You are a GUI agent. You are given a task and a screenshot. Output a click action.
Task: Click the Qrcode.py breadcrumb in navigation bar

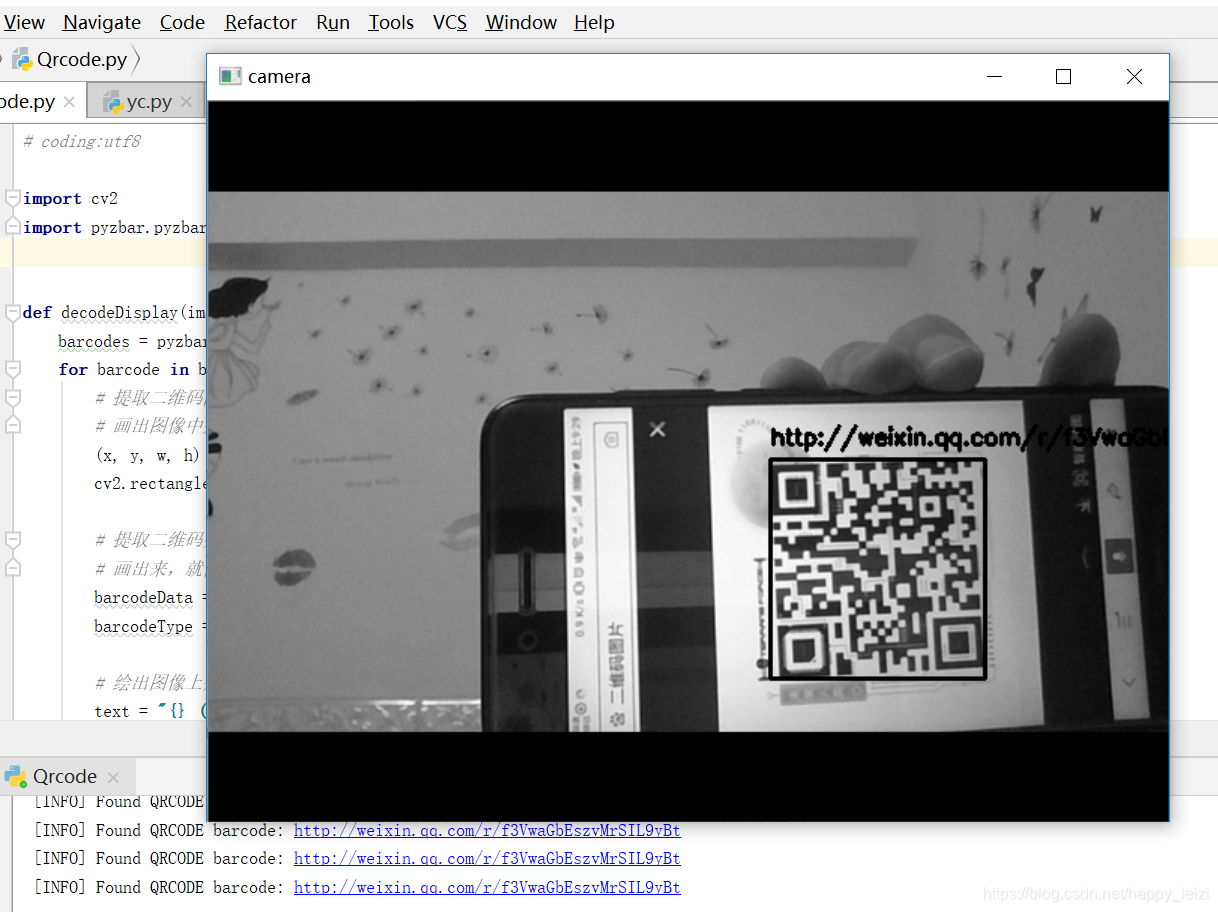click(x=82, y=59)
